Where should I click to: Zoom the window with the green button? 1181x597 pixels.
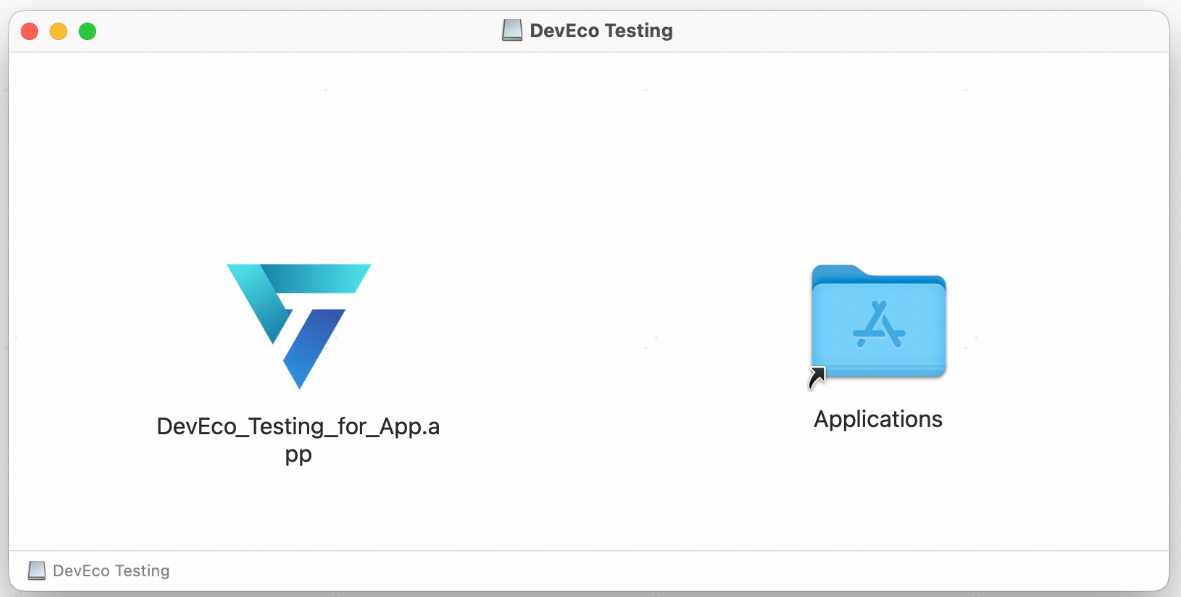87,31
